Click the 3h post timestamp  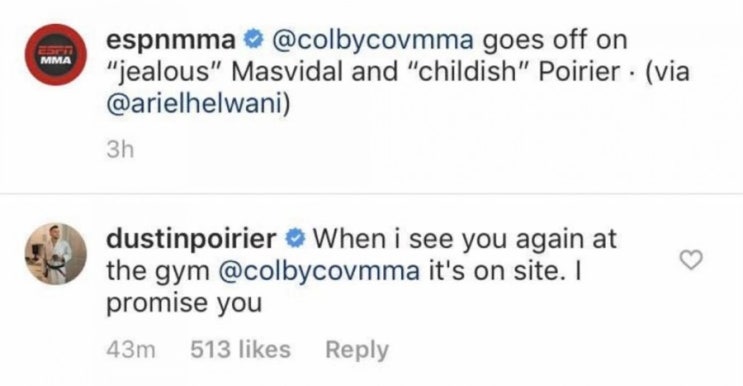(x=120, y=151)
